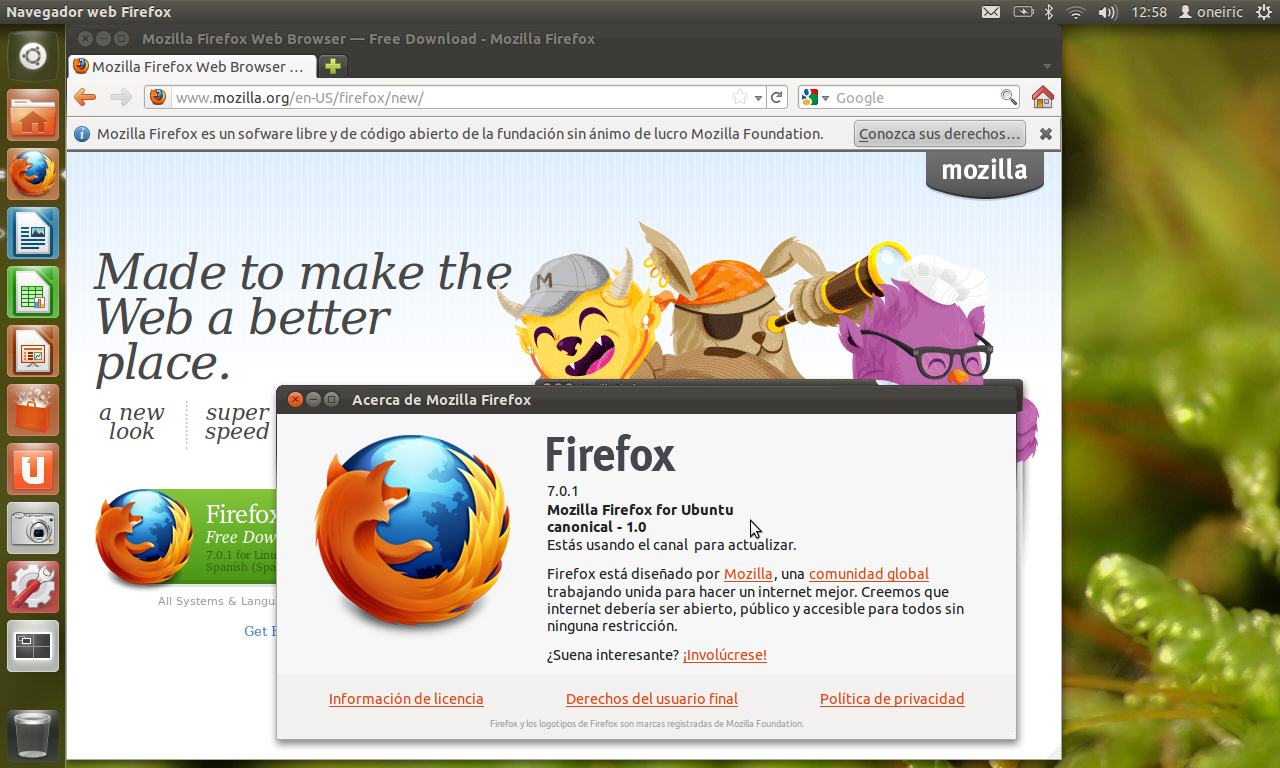1280x768 pixels.
Task: Open the Trash in the launcher
Action: (x=33, y=736)
